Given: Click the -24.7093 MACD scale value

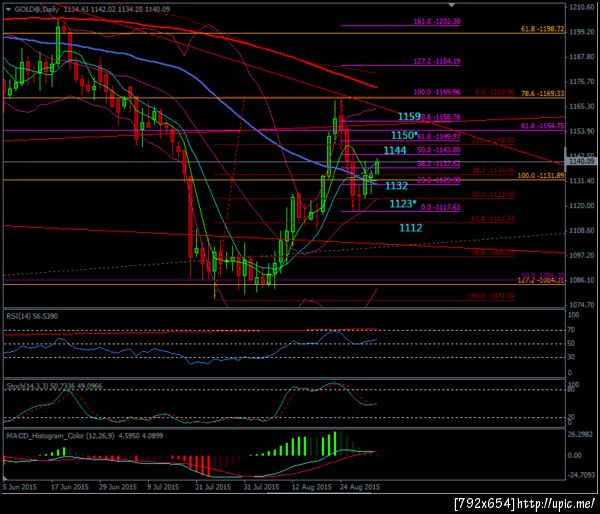Looking at the screenshot, I should [x=580, y=475].
